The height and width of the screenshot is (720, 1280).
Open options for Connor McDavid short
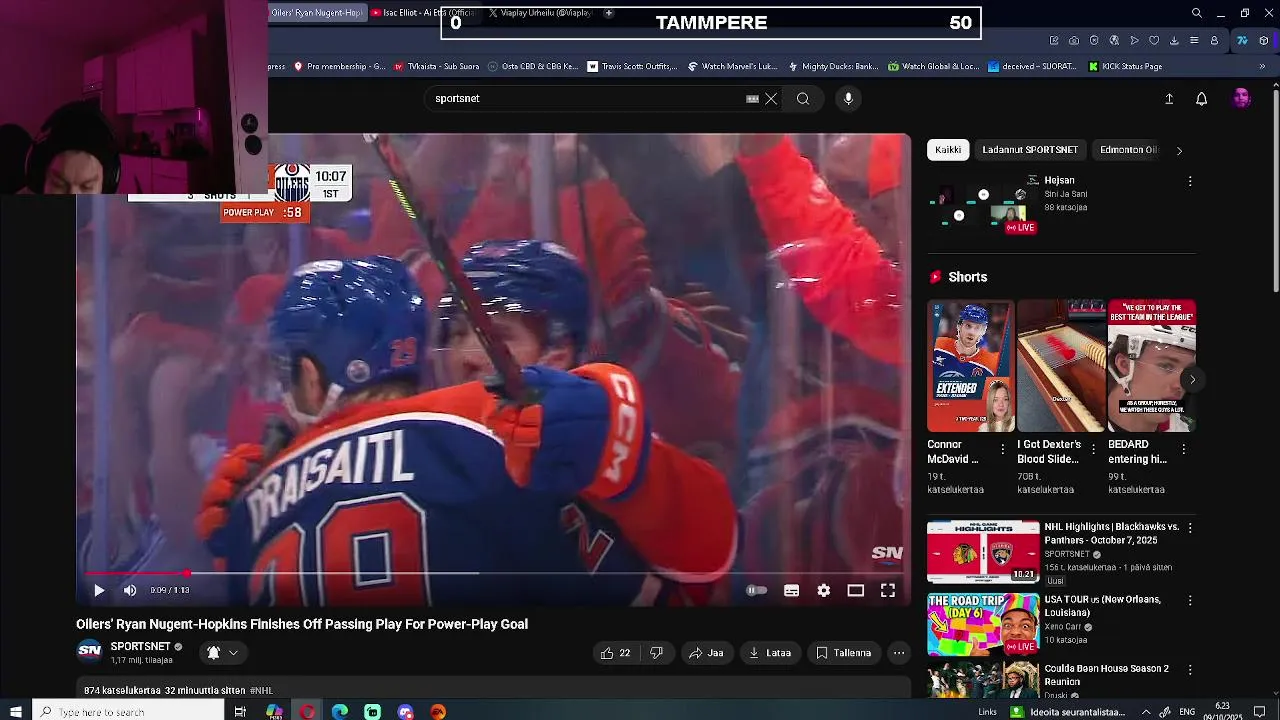(1003, 450)
